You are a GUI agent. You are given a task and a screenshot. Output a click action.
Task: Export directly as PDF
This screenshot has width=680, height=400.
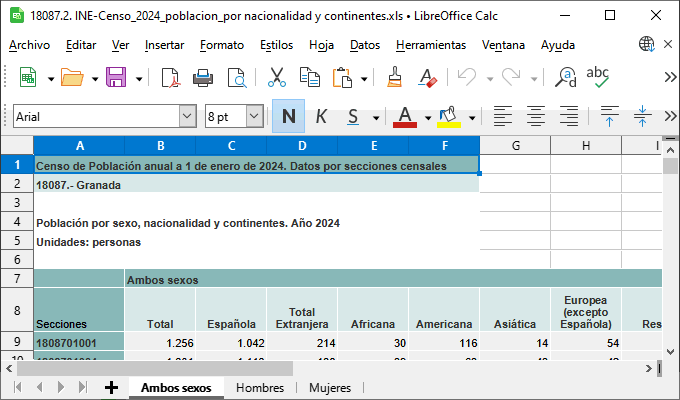click(x=170, y=78)
